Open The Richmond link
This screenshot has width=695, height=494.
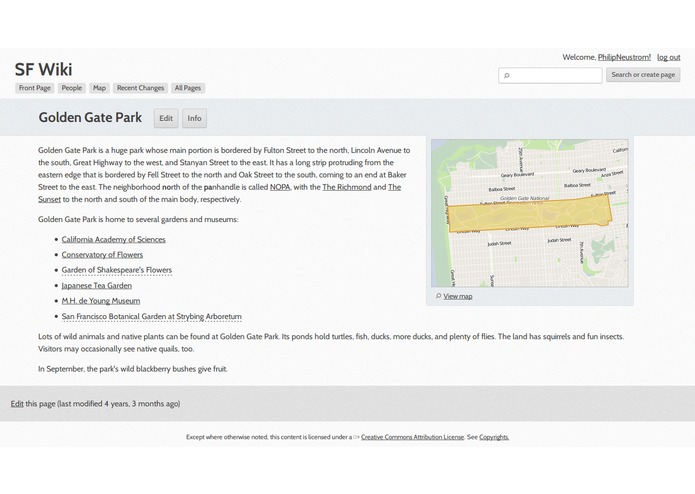[x=347, y=187]
